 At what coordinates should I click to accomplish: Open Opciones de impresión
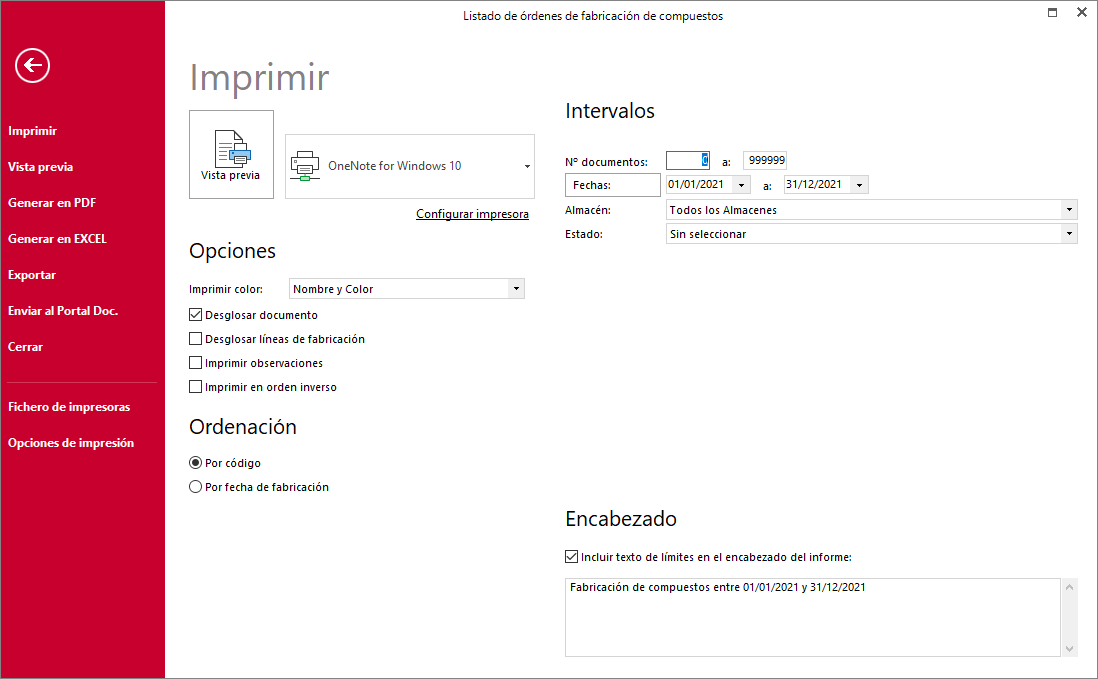pos(71,443)
